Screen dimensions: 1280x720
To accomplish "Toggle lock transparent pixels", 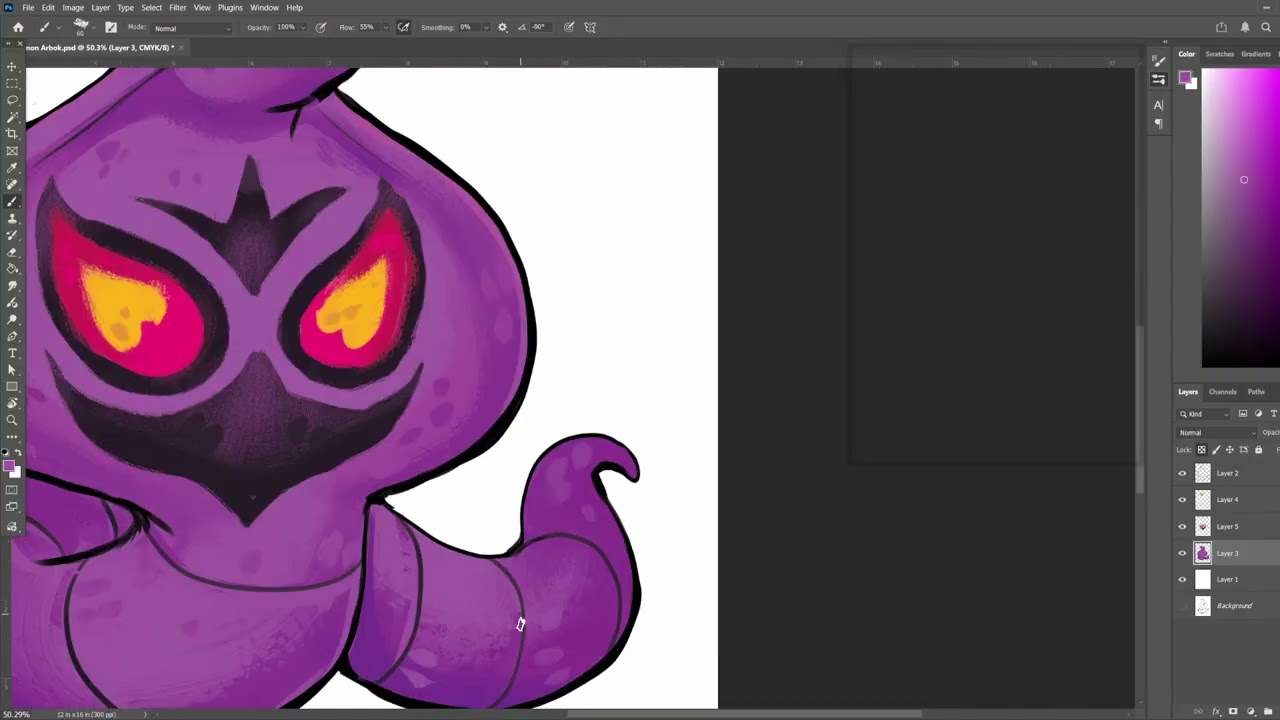I will click(1202, 450).
